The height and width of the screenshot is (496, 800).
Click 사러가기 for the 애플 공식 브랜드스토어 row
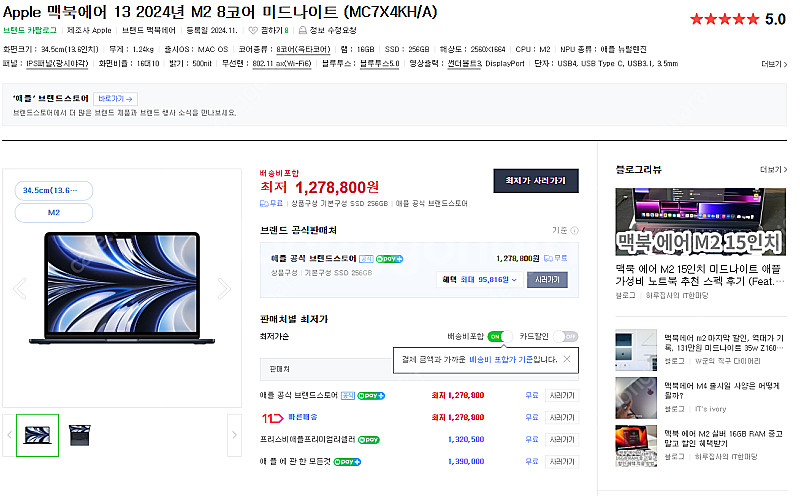point(562,396)
